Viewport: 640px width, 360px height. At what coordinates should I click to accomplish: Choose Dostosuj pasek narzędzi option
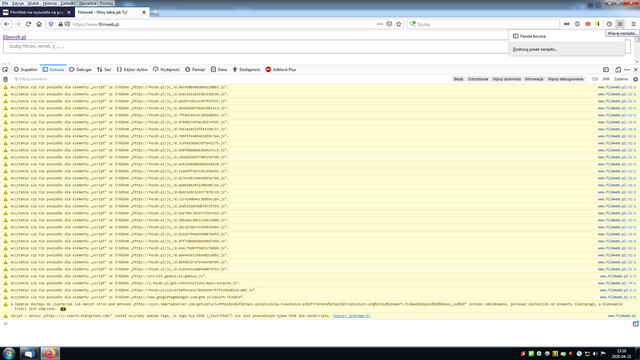pyautogui.click(x=567, y=49)
